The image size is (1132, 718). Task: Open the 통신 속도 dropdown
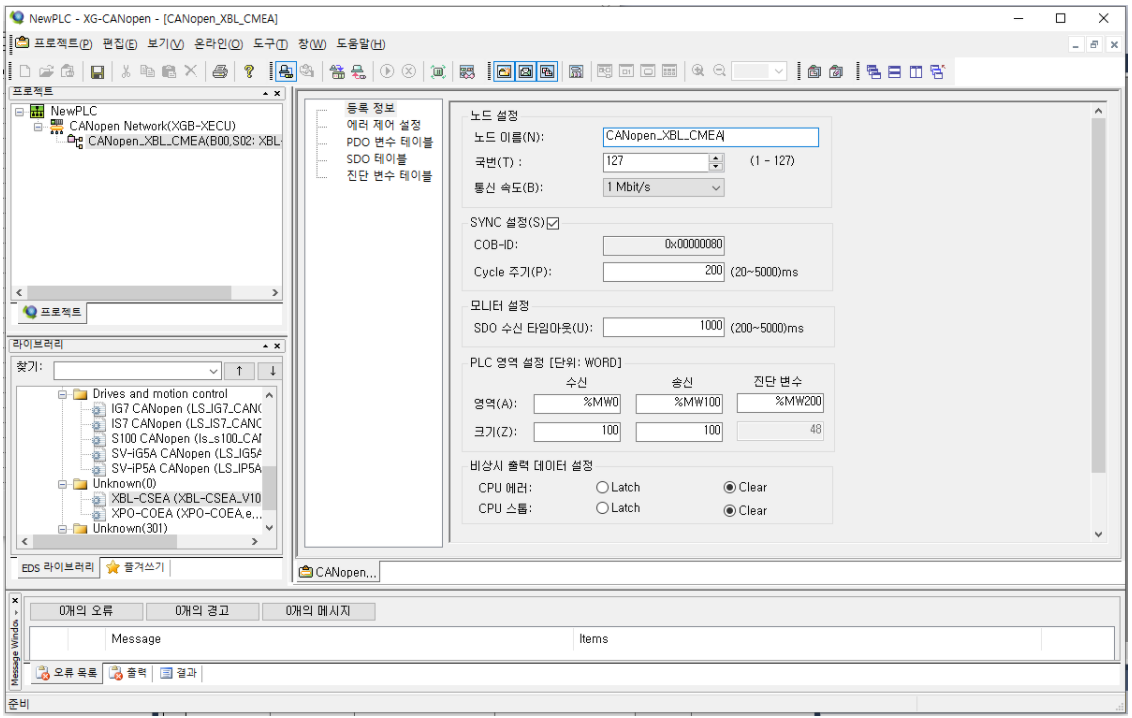(717, 188)
